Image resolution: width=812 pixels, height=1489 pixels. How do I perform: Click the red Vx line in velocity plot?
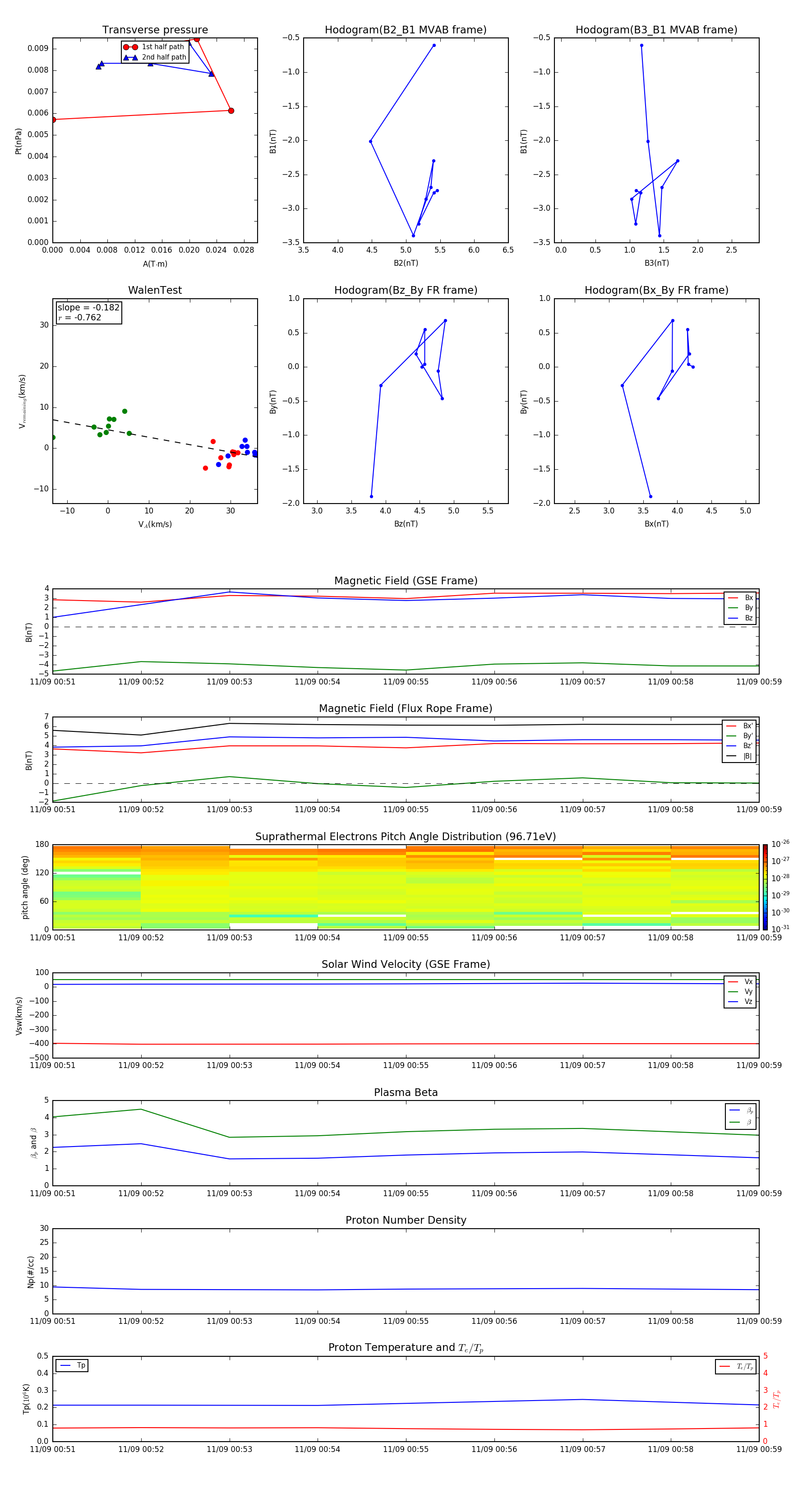coord(406,1044)
